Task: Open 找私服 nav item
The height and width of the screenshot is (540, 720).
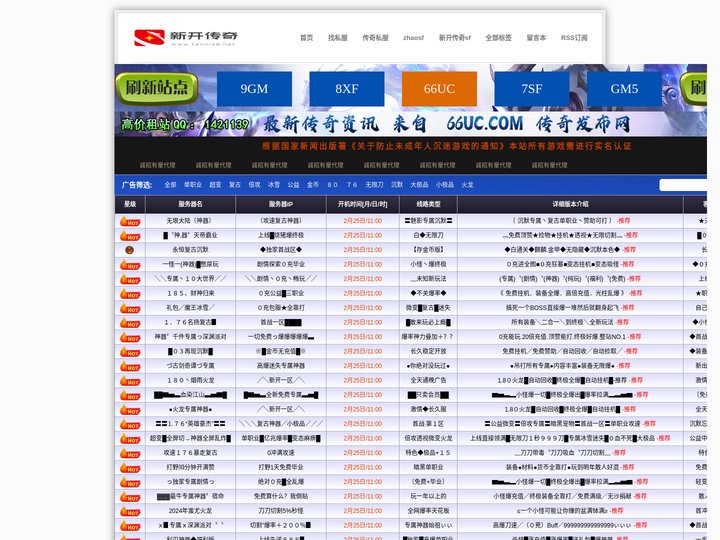Action: click(x=338, y=38)
